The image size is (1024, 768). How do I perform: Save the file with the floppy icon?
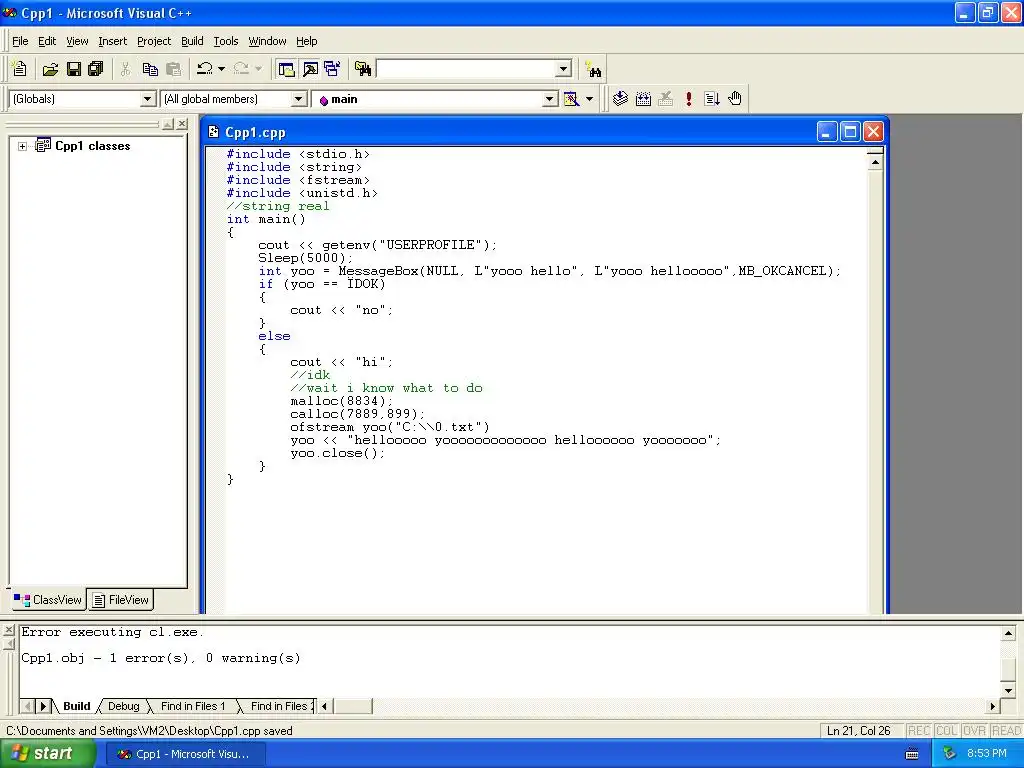[x=74, y=69]
